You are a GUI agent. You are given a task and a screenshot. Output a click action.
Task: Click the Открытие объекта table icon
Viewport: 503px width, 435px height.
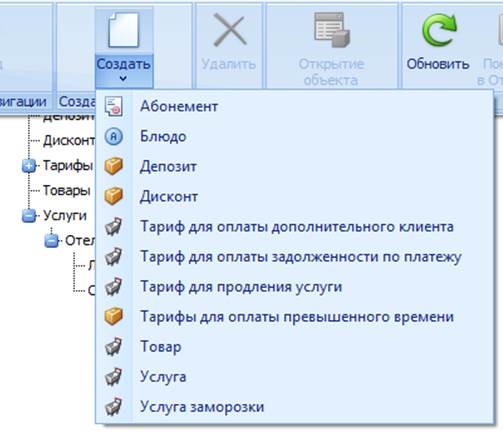[332, 30]
